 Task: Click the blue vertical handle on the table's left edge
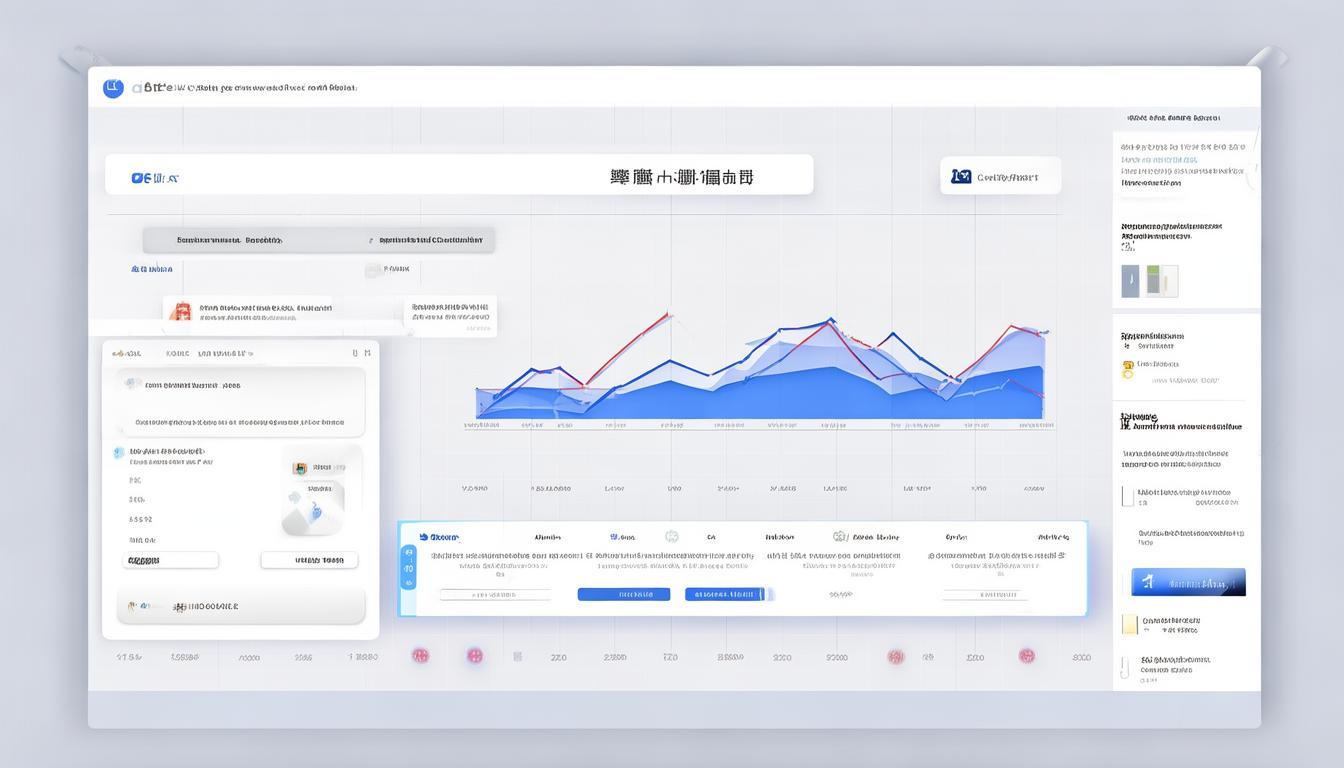[407, 567]
